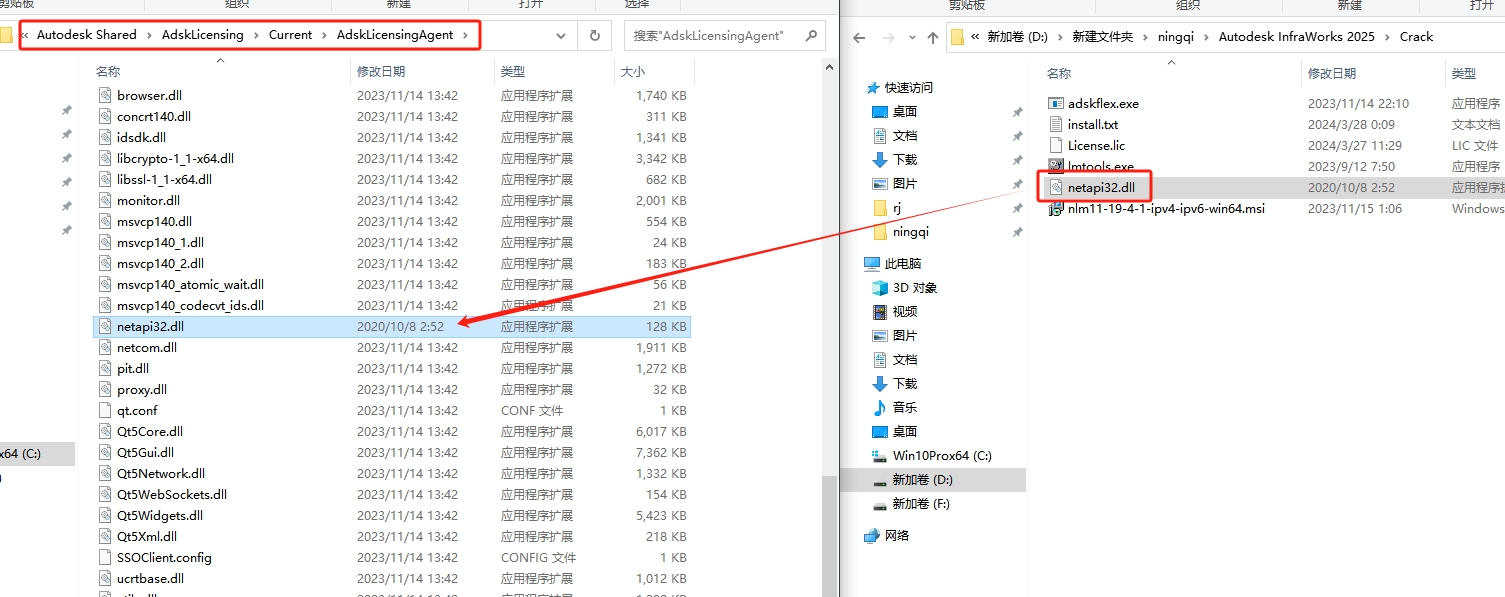
Task: Sort left list by Size column header
Action: click(x=633, y=72)
